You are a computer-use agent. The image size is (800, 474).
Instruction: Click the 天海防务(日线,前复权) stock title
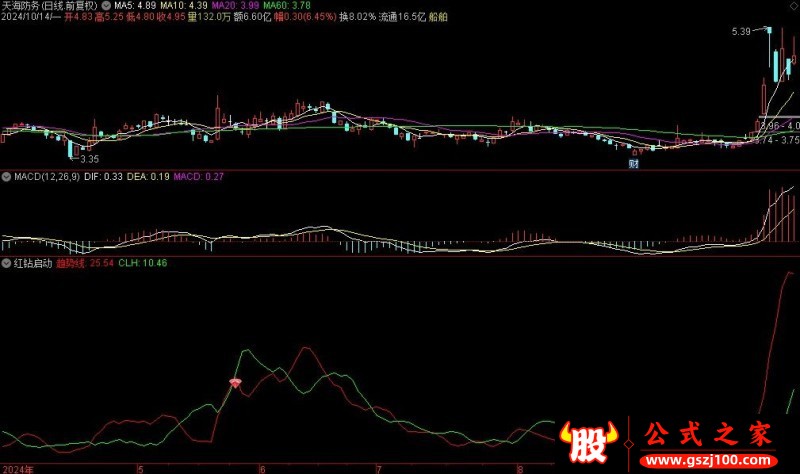(49, 6)
